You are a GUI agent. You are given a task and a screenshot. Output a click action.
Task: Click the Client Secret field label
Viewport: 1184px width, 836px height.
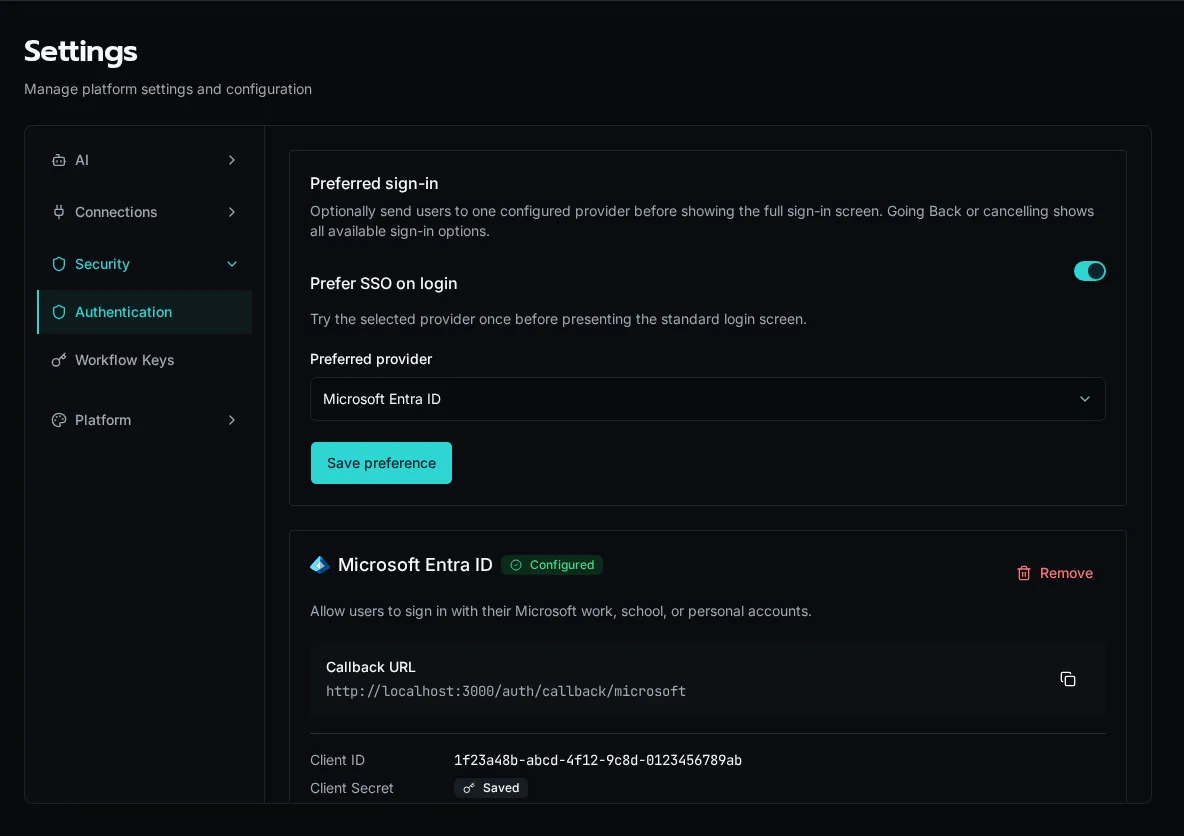(352, 788)
